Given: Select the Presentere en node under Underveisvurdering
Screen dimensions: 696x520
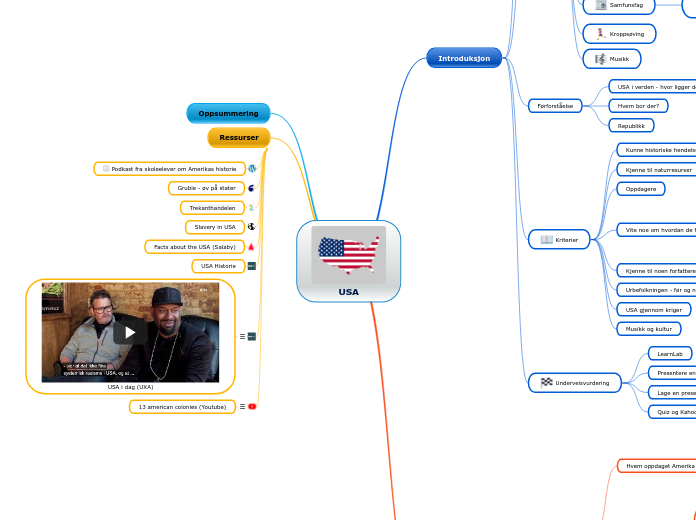Looking at the screenshot, I should (672, 373).
